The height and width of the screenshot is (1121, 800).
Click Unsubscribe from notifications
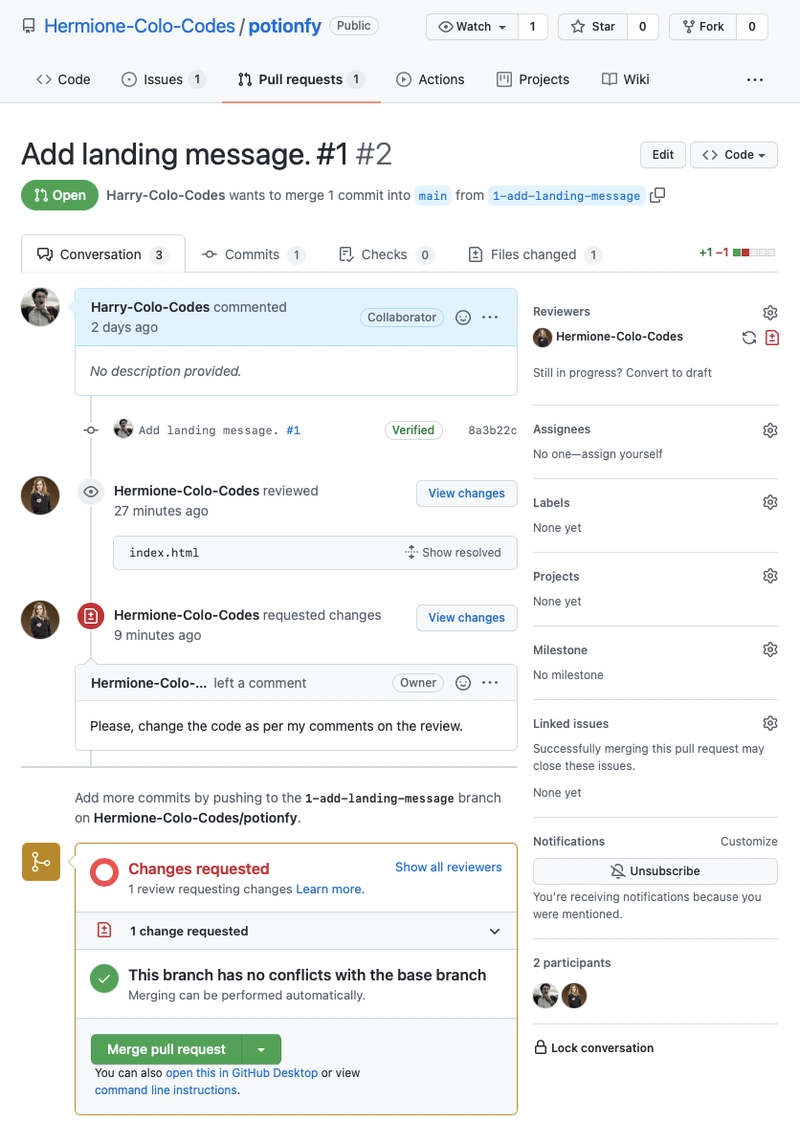(655, 871)
